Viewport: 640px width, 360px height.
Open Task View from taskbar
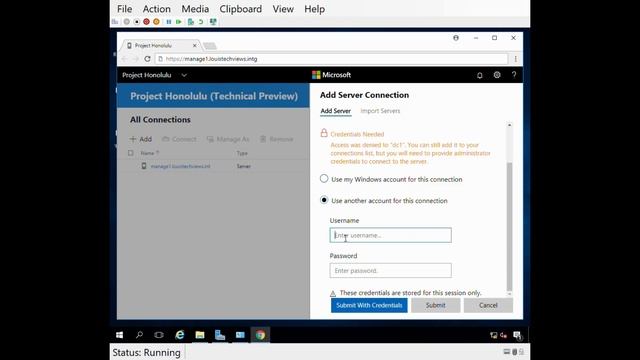(x=159, y=335)
